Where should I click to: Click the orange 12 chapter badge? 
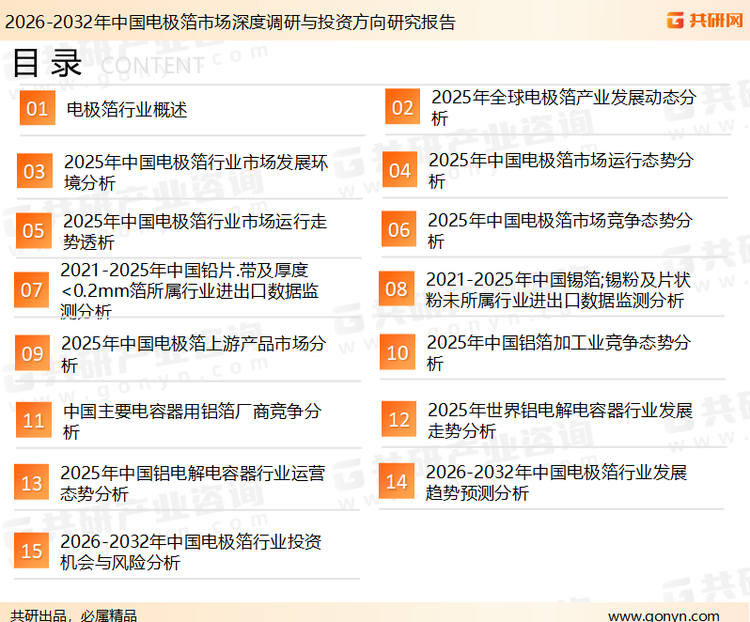399,419
